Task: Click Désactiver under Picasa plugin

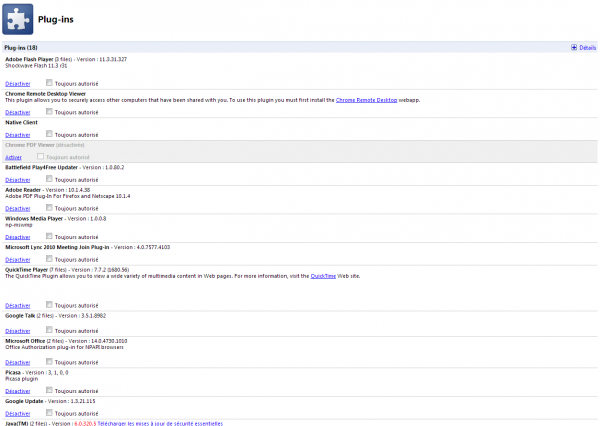Action: tap(18, 391)
